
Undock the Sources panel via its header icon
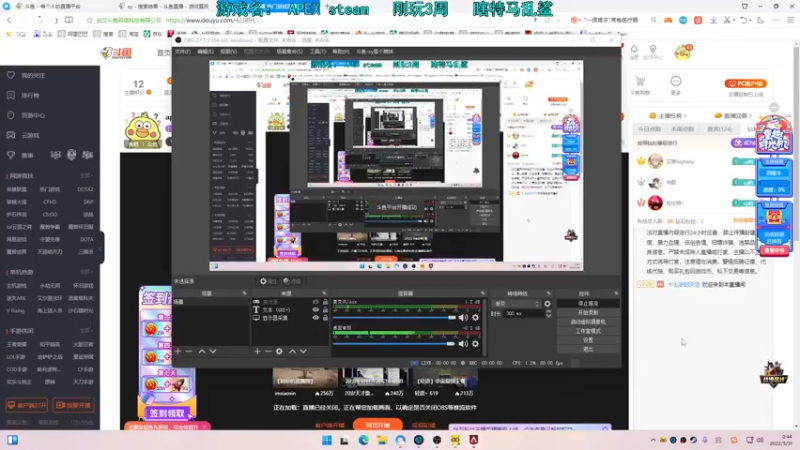[x=324, y=293]
